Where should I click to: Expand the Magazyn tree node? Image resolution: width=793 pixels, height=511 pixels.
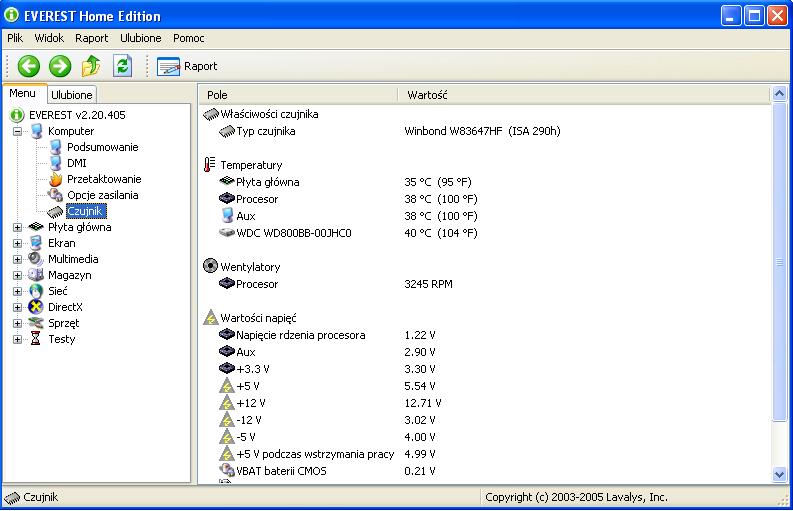17,275
